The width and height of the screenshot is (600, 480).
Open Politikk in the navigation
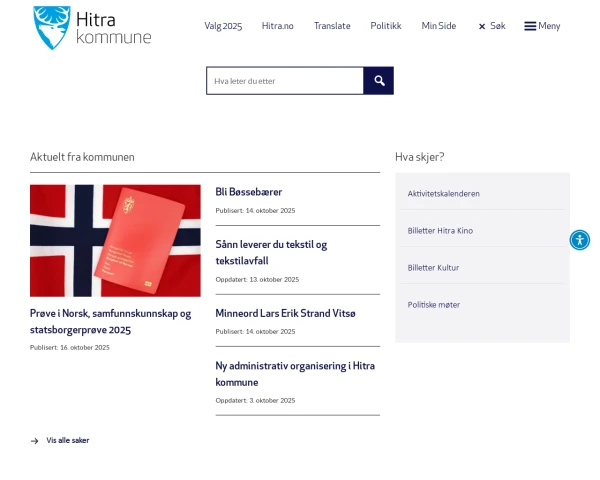(386, 26)
